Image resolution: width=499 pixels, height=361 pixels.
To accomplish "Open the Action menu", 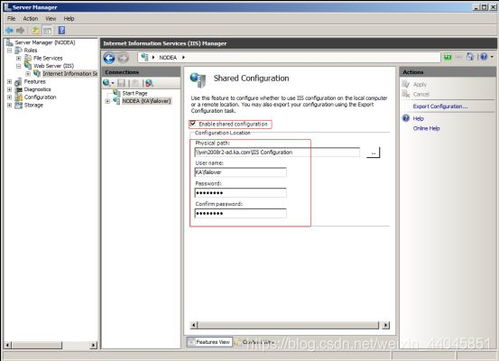I will (30, 19).
